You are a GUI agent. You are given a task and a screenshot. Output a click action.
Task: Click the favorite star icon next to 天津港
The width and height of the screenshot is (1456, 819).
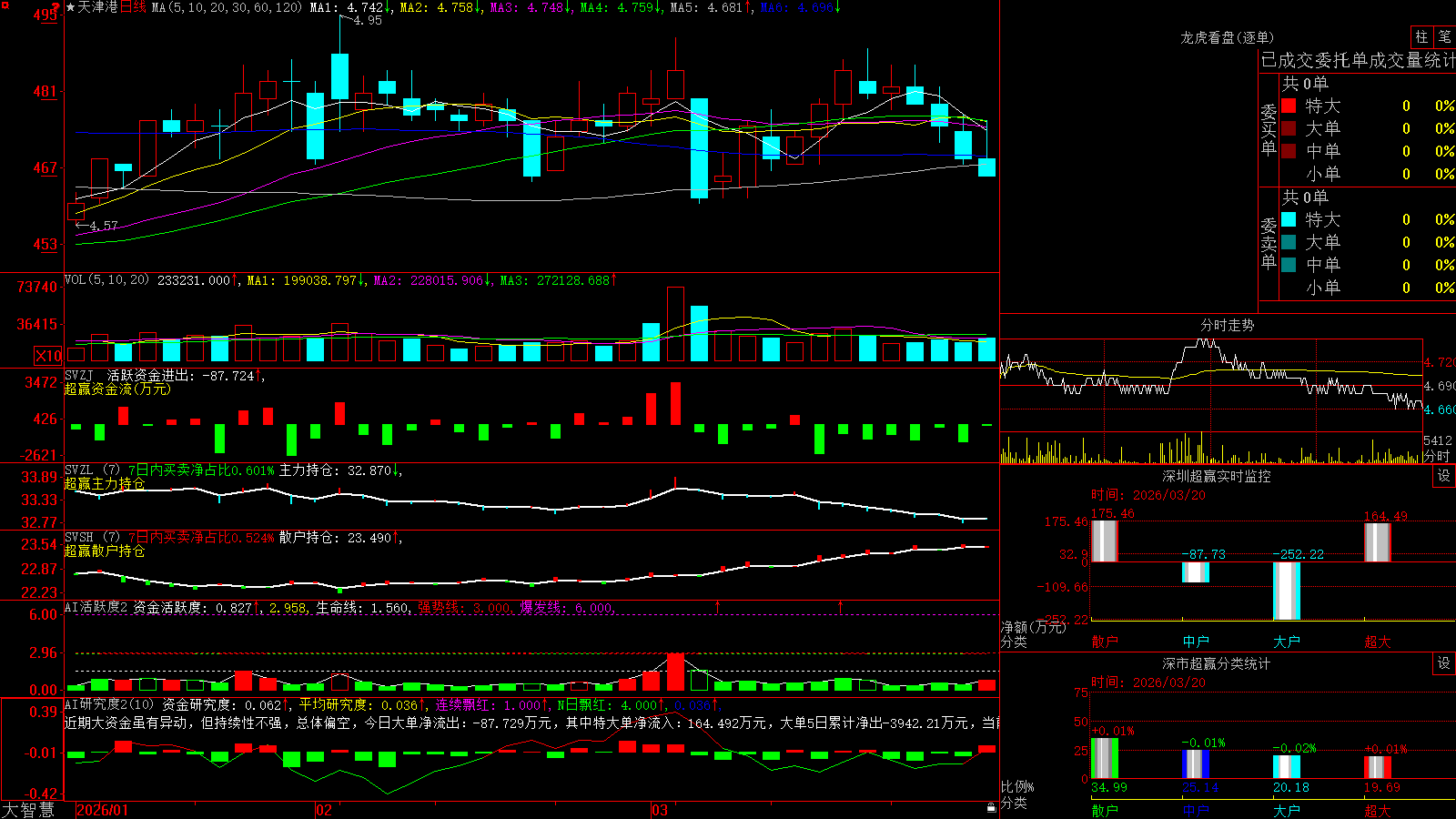click(71, 7)
